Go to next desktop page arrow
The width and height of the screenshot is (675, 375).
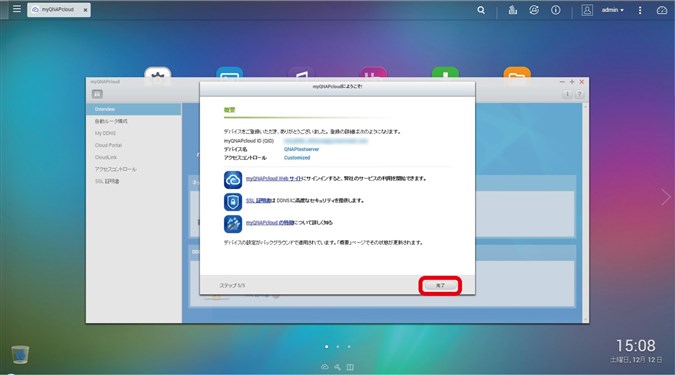point(666,197)
